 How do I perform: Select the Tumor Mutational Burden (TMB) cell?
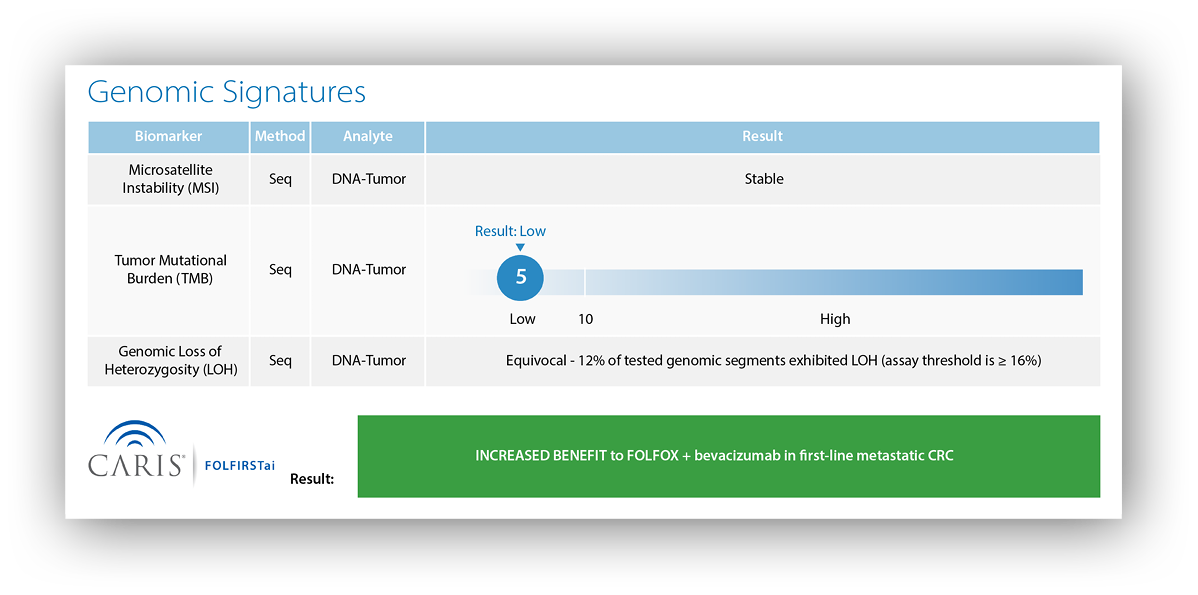pyautogui.click(x=170, y=269)
